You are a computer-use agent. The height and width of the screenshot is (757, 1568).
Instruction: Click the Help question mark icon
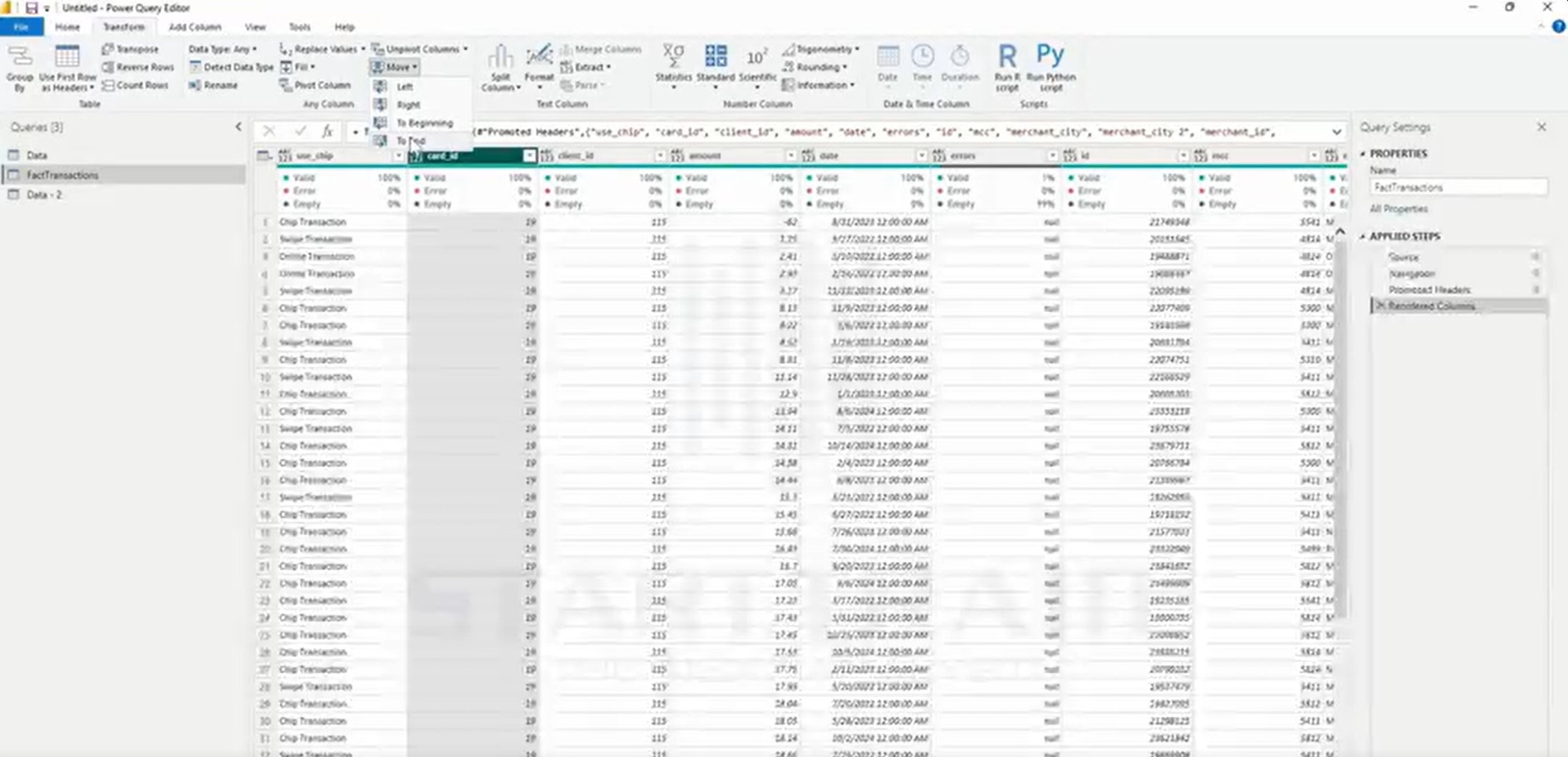pos(1559,27)
